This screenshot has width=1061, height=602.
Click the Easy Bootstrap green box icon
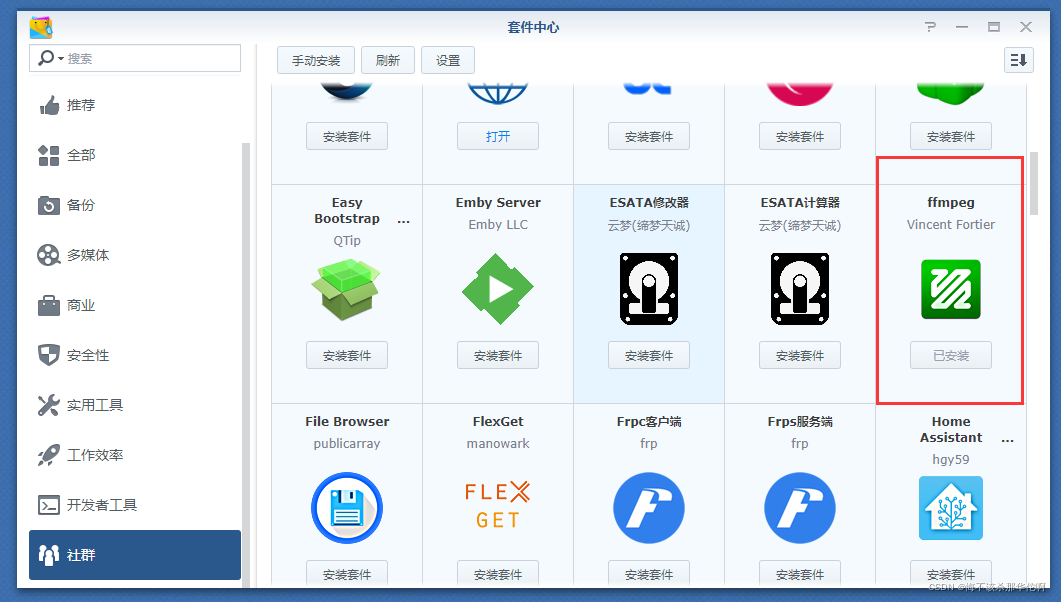pos(346,290)
